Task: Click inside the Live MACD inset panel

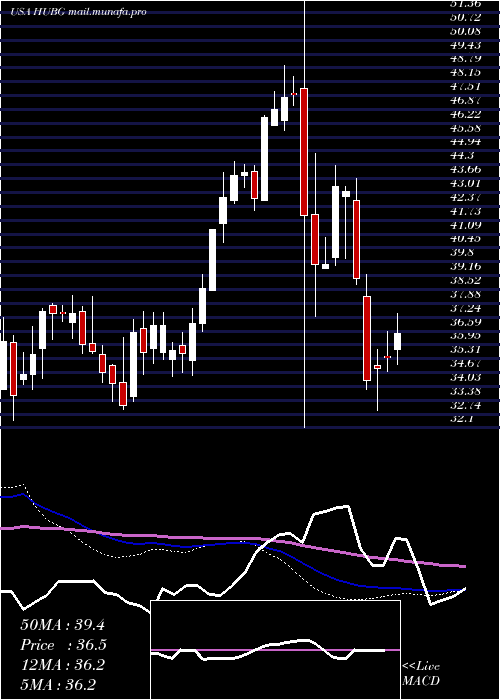Action: (x=275, y=650)
